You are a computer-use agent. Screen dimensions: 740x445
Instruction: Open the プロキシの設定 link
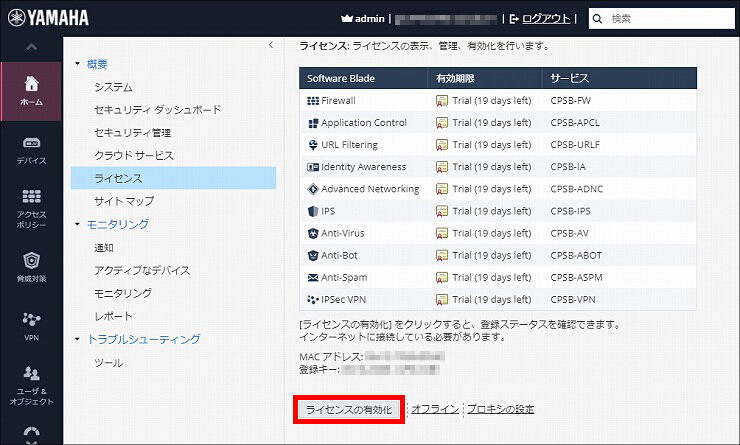[x=501, y=409]
